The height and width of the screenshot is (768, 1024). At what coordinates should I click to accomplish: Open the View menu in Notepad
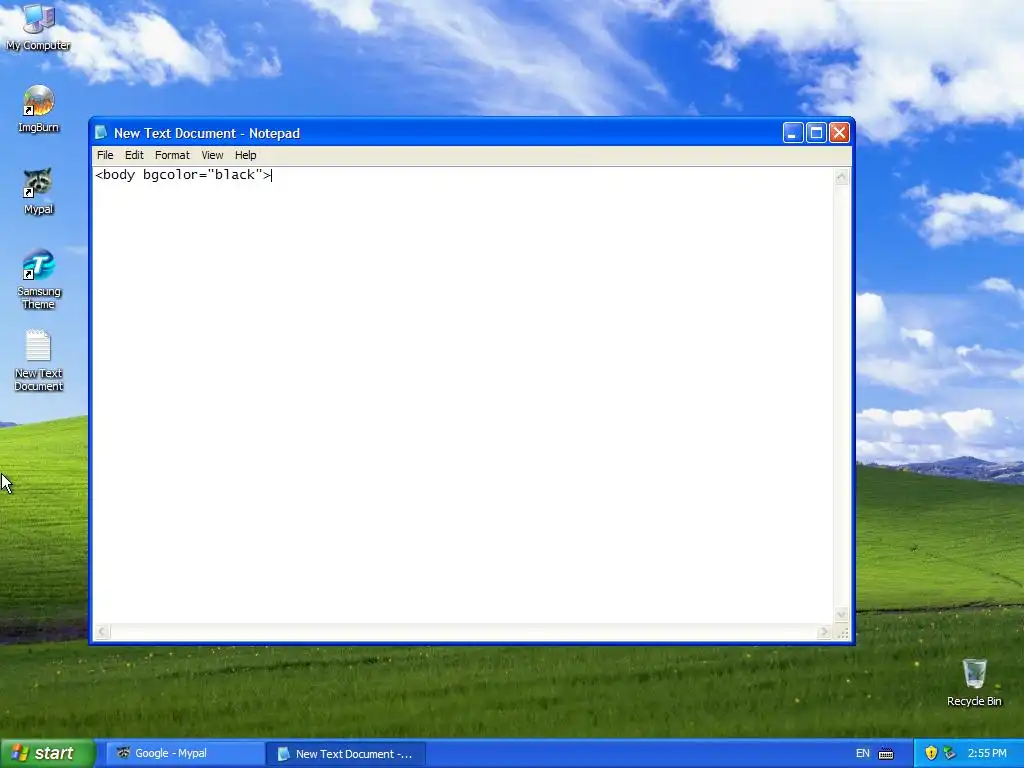click(212, 155)
